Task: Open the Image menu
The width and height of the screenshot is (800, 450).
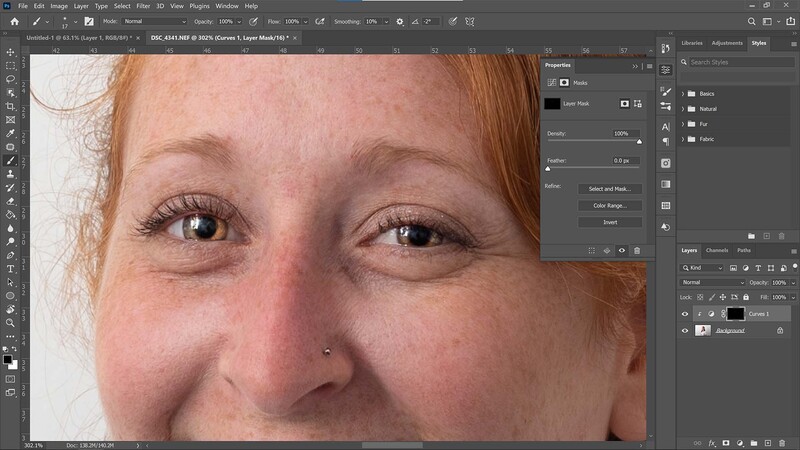Action: click(x=59, y=6)
